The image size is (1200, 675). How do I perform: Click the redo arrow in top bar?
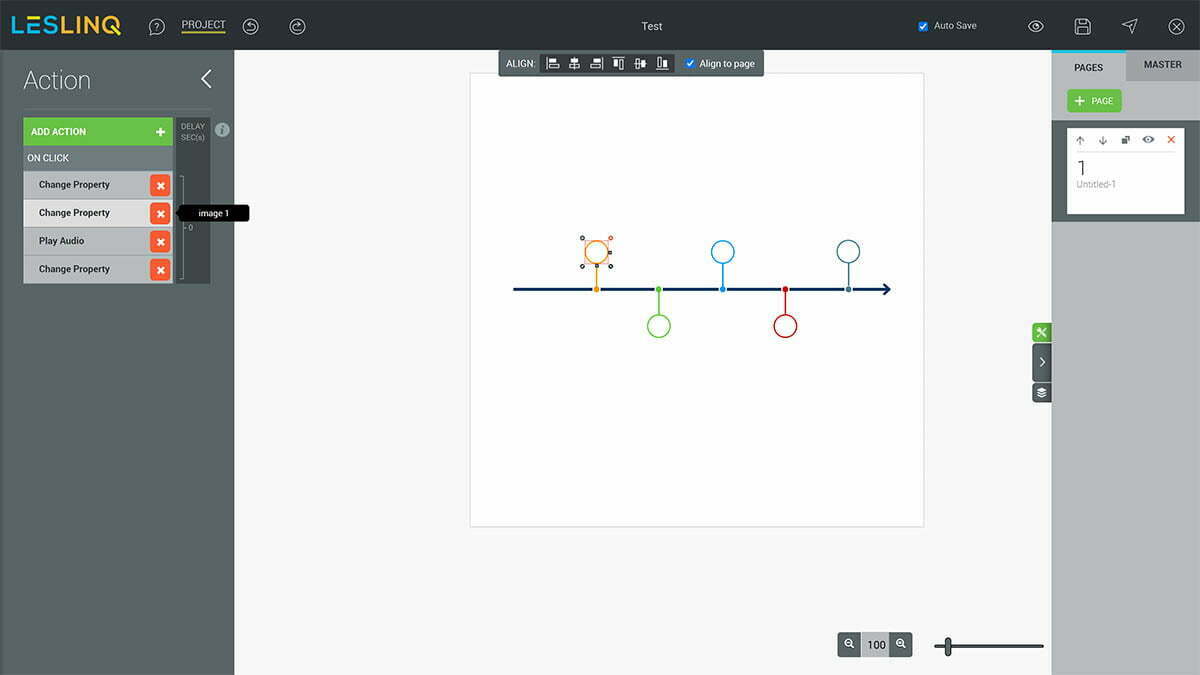coord(297,27)
